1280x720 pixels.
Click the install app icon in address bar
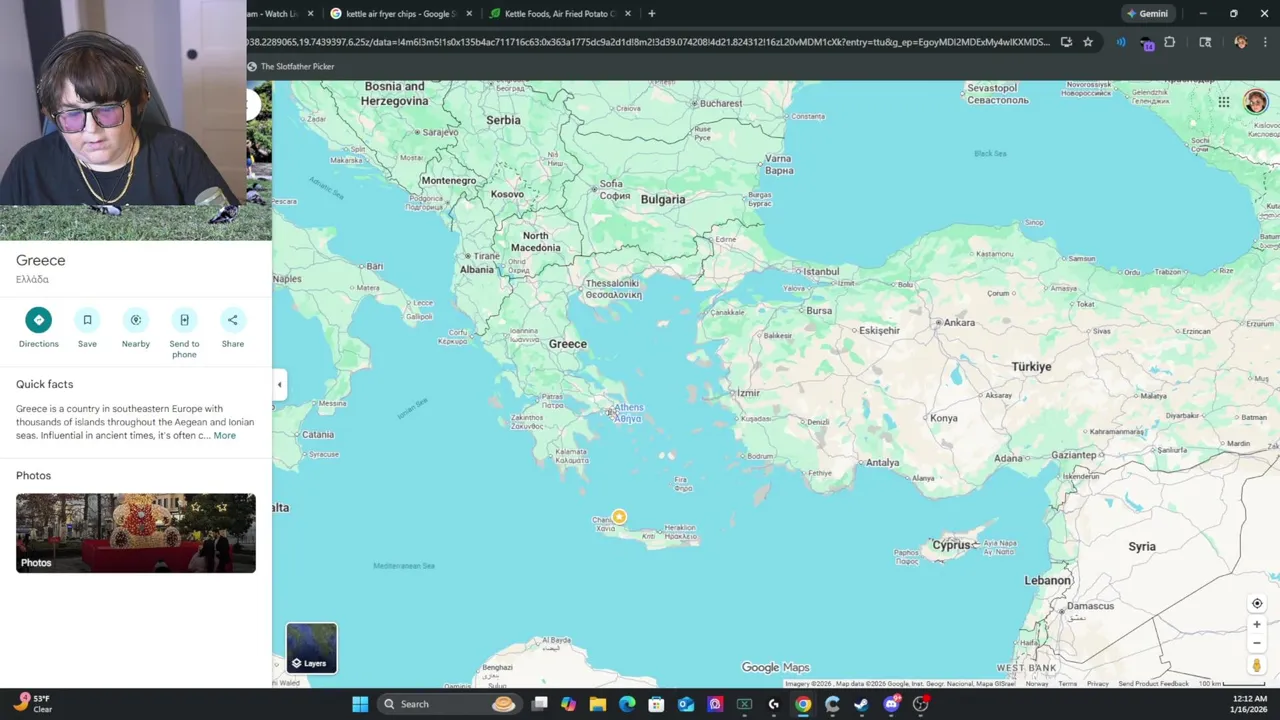(1066, 42)
